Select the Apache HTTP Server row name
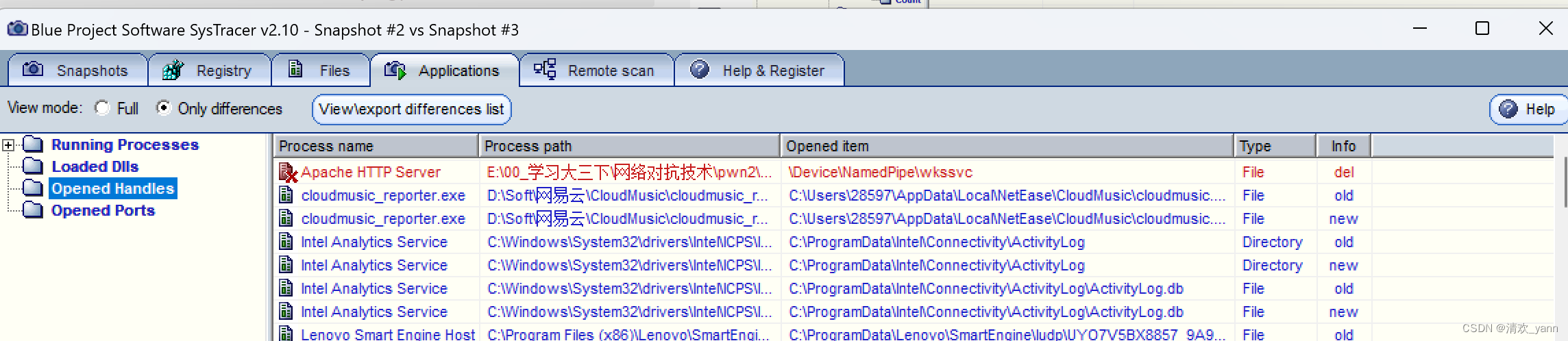This screenshot has height=341, width=1568. 371,173
